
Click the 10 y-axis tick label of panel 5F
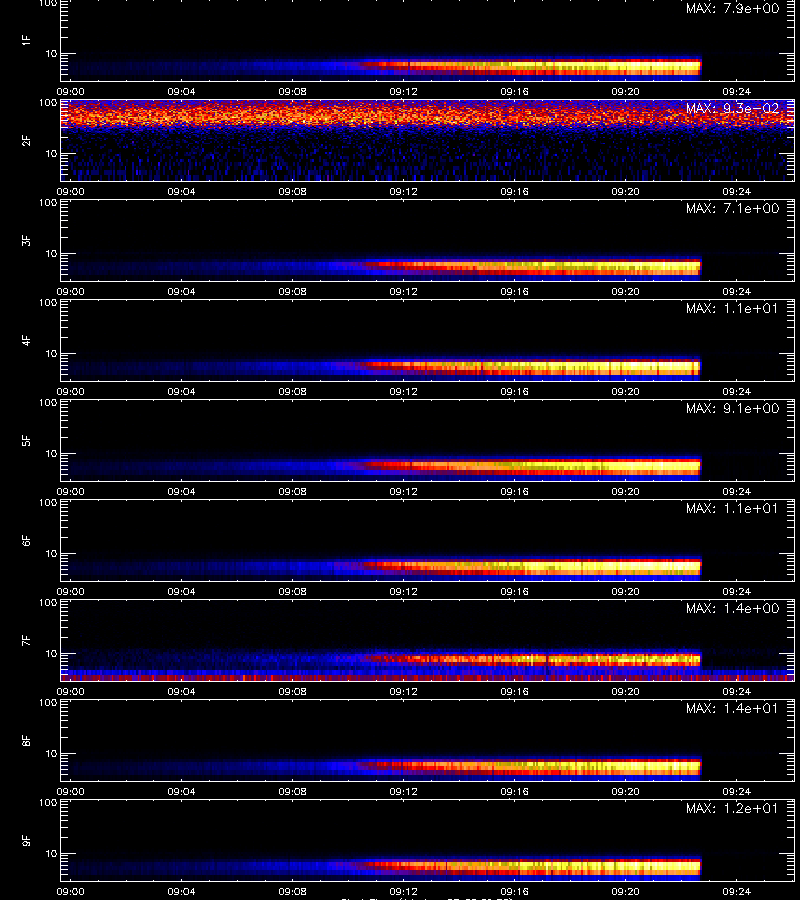[52, 453]
